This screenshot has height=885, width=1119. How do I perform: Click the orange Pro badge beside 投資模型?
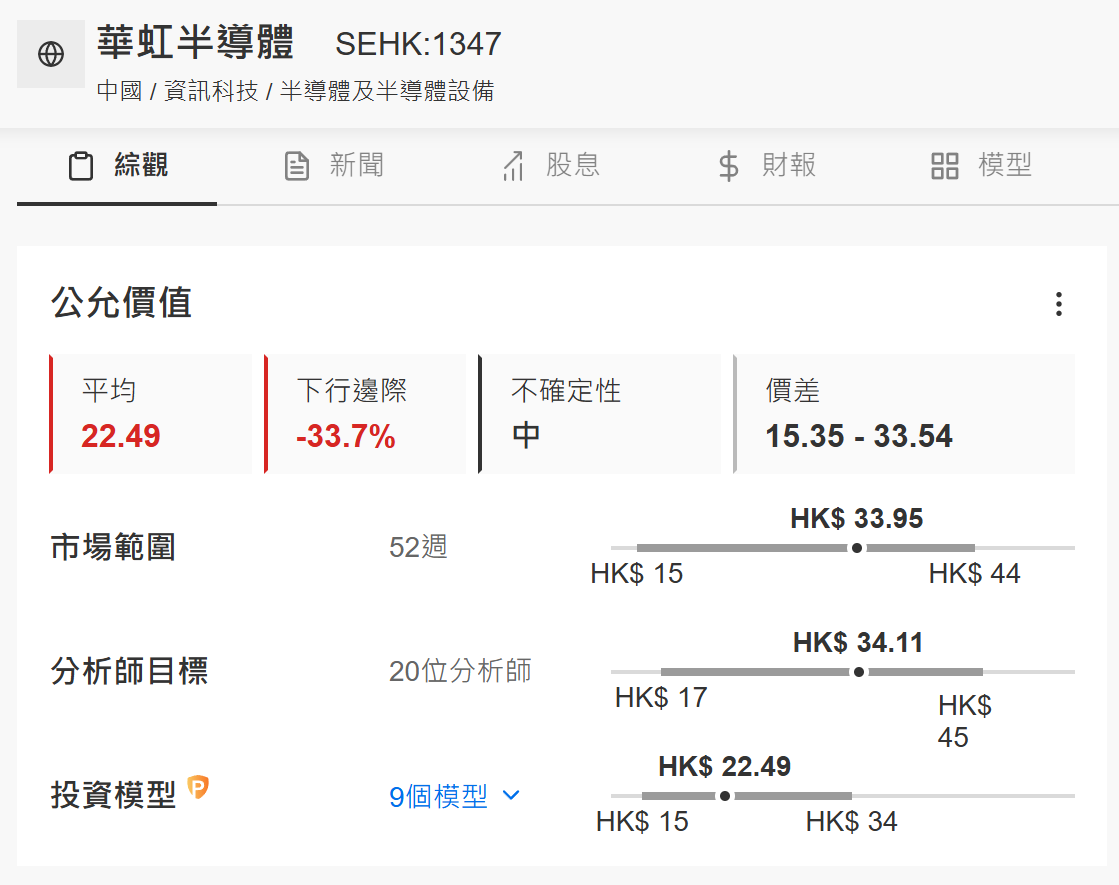pyautogui.click(x=198, y=787)
